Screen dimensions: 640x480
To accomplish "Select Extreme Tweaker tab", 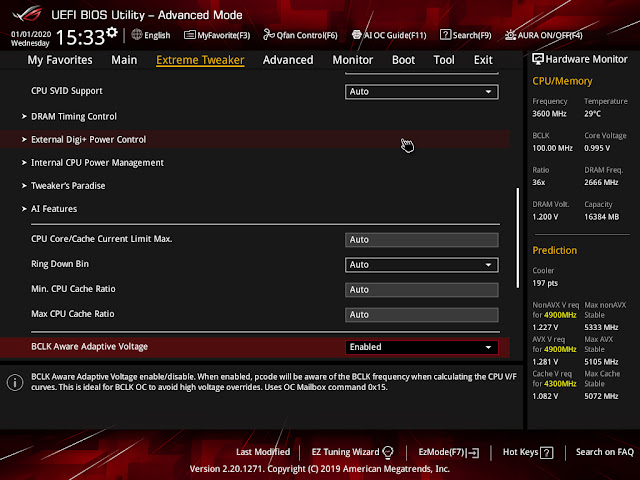I will pyautogui.click(x=200, y=60).
